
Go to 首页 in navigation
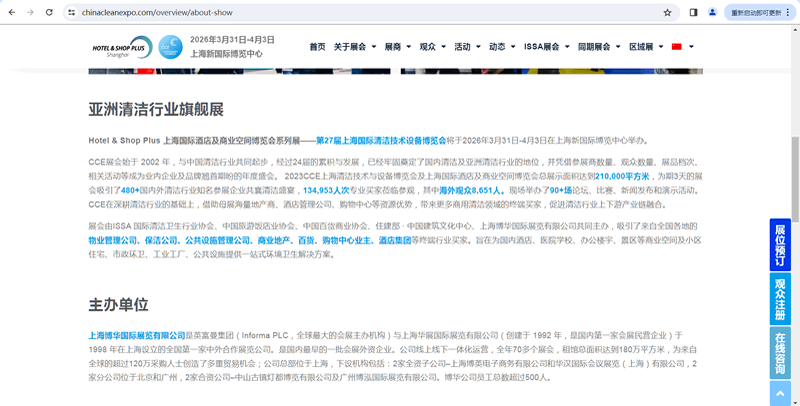click(317, 47)
